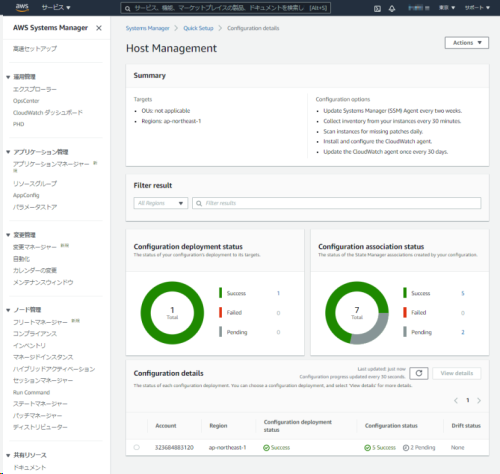Viewport: 500px width, 474px height.
Task: Click the search magnifier in Filter results field
Action: tap(199, 203)
